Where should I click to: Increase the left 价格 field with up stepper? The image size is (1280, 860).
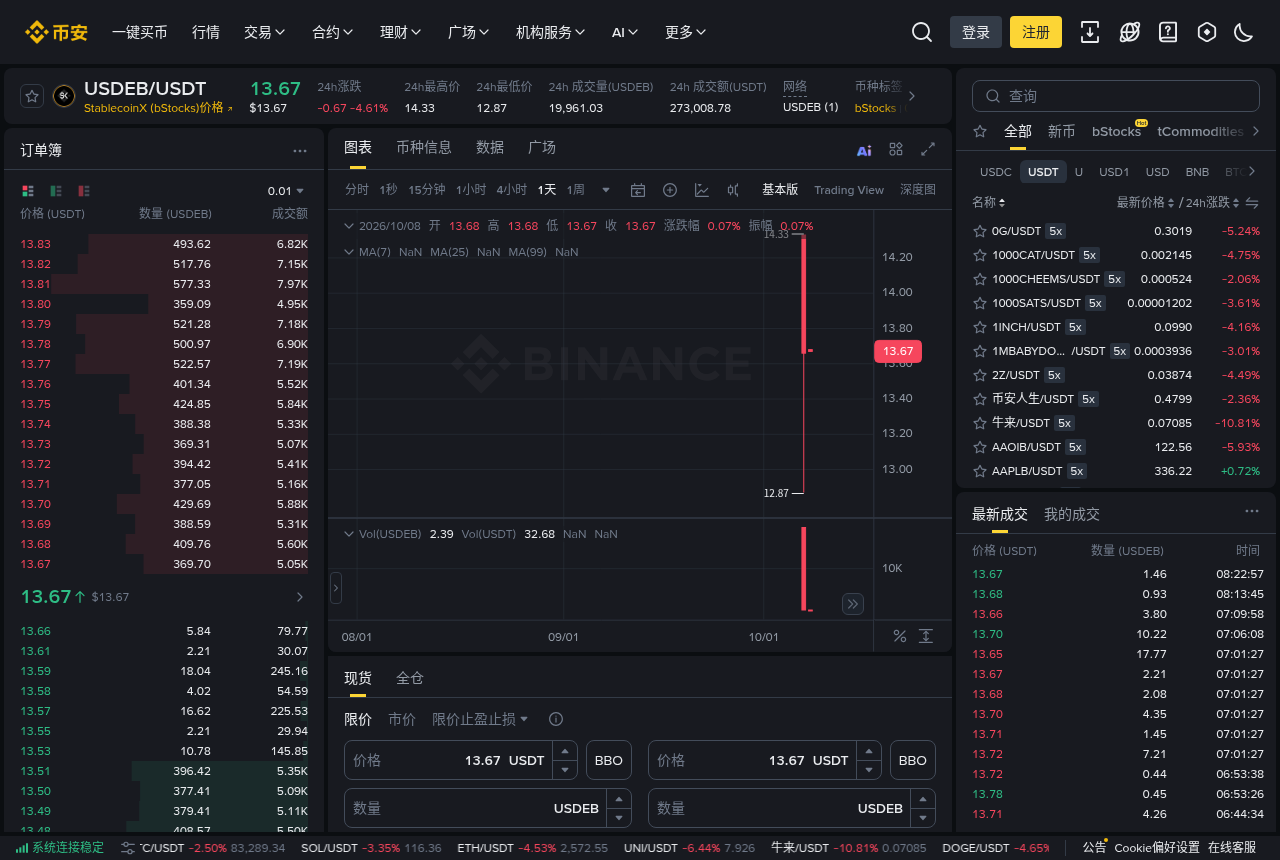tap(566, 751)
